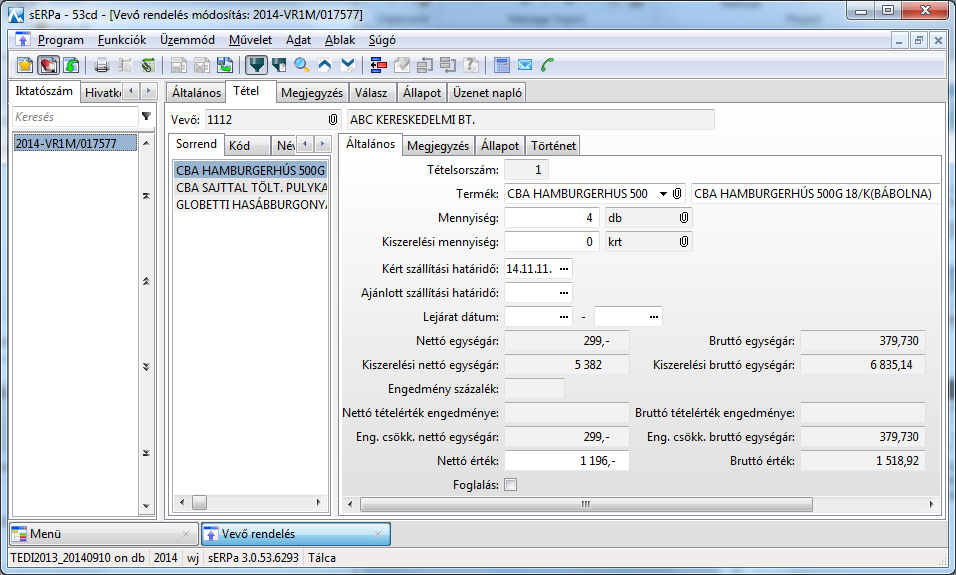Viewport: 956px width, 575px height.
Task: Open the Adat menu
Action: [x=298, y=40]
